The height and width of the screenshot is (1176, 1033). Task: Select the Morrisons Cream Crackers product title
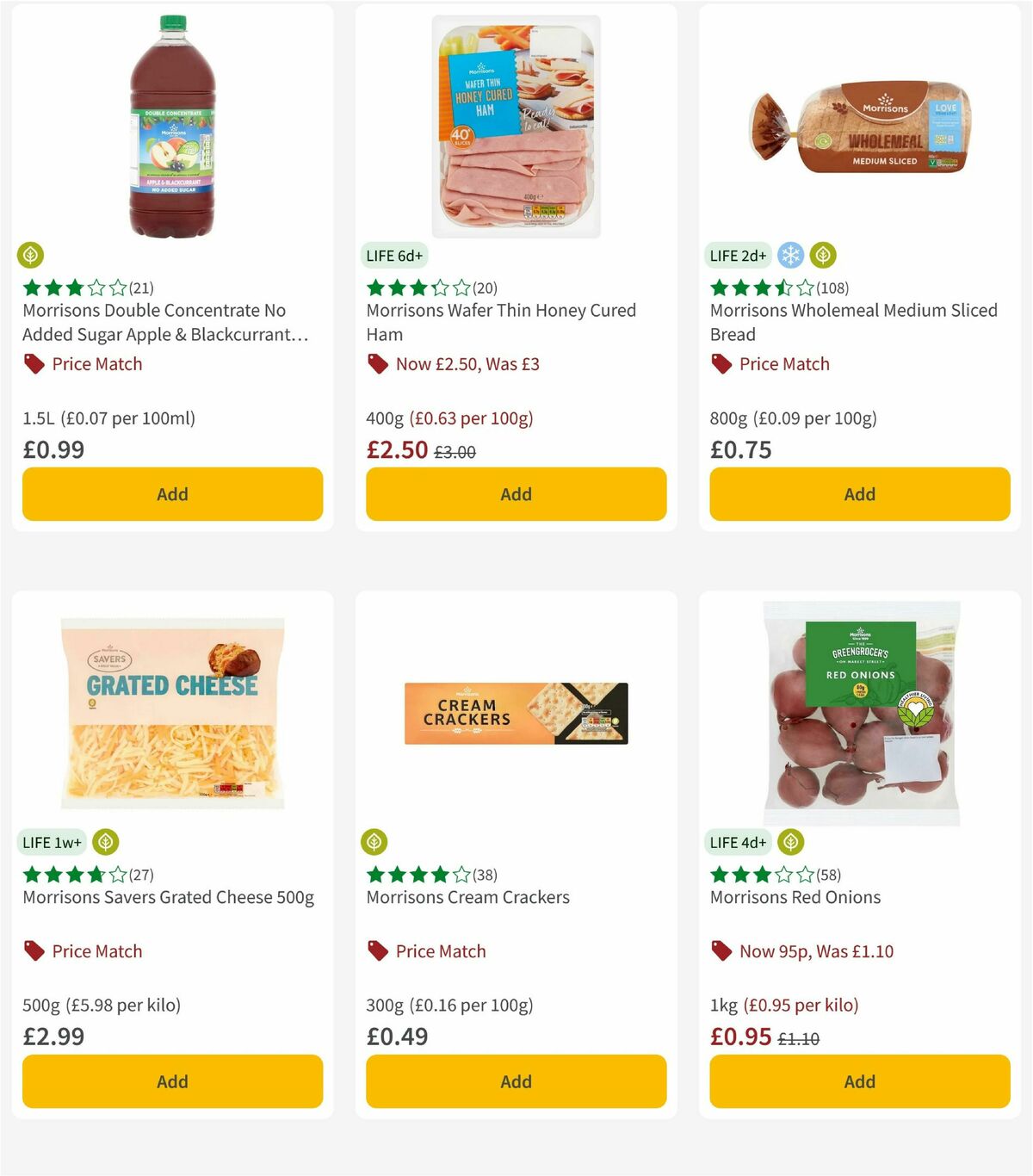(x=468, y=897)
